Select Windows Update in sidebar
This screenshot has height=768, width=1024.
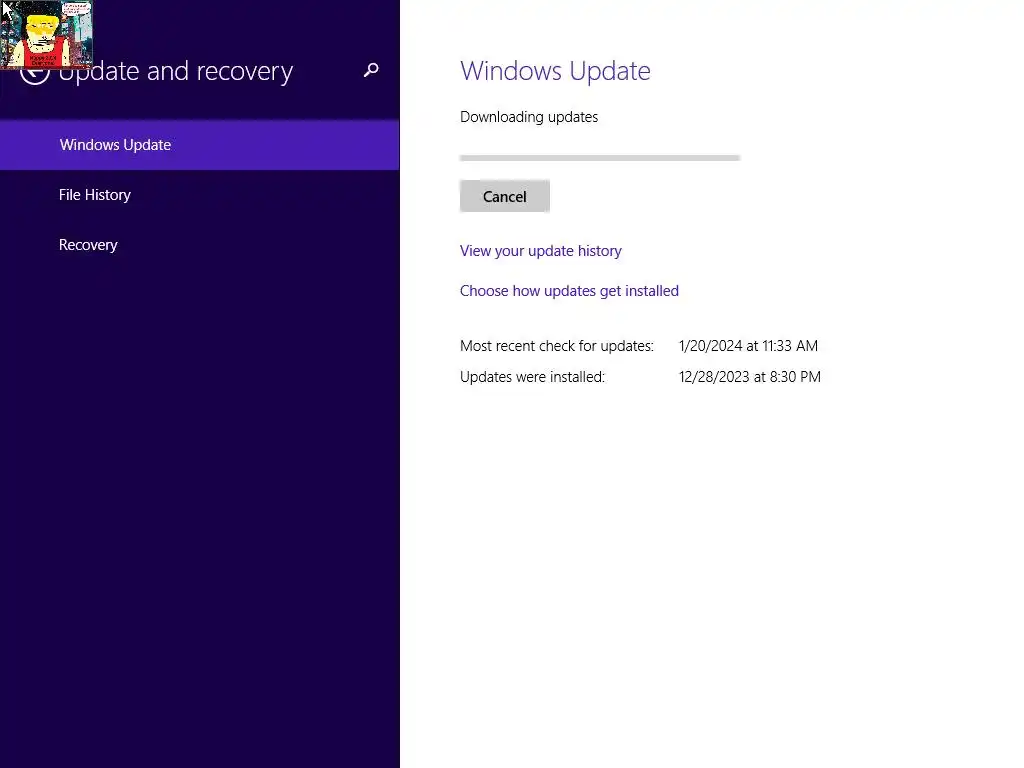(x=200, y=145)
